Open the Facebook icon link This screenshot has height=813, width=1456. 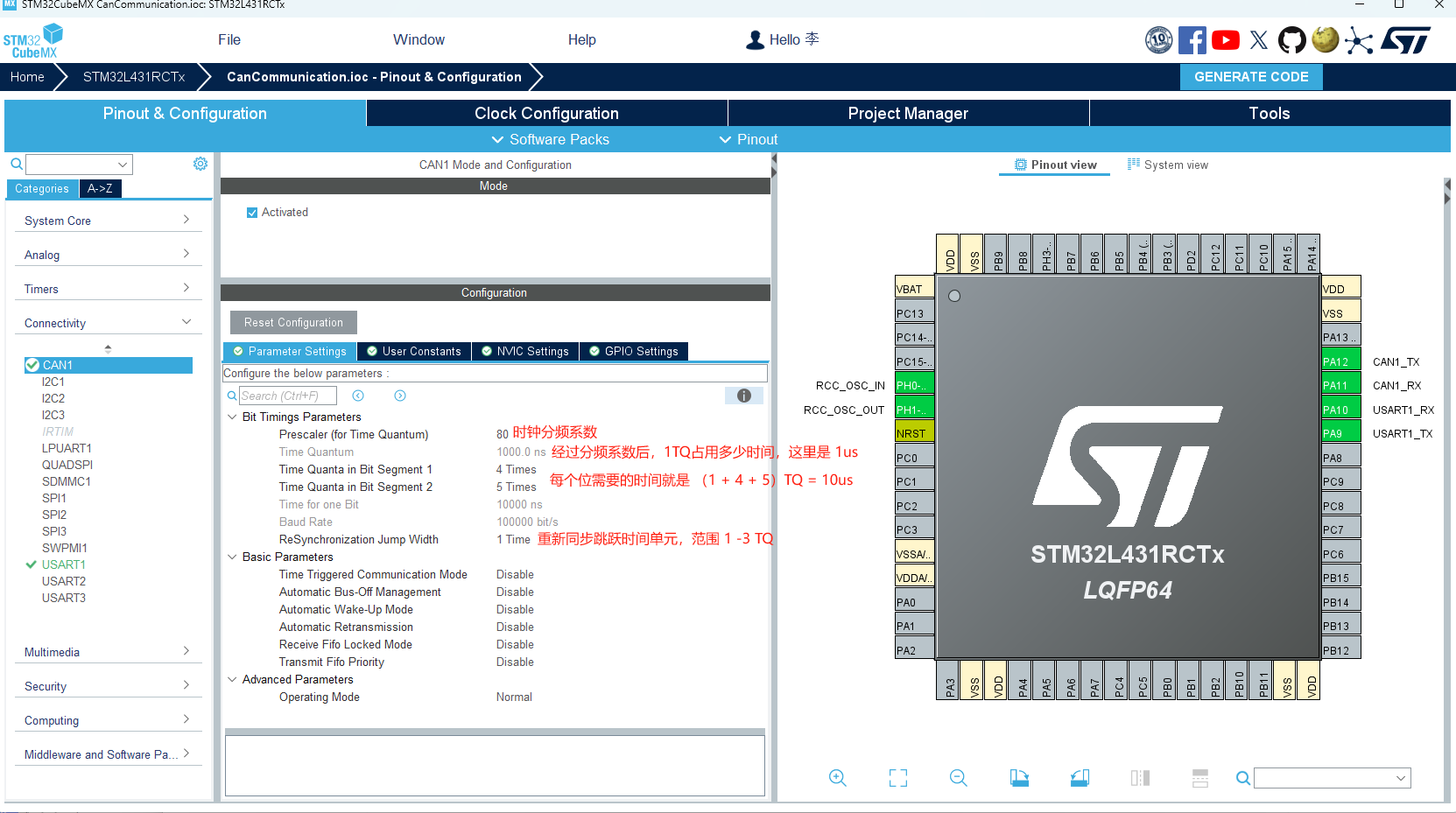tap(1192, 39)
